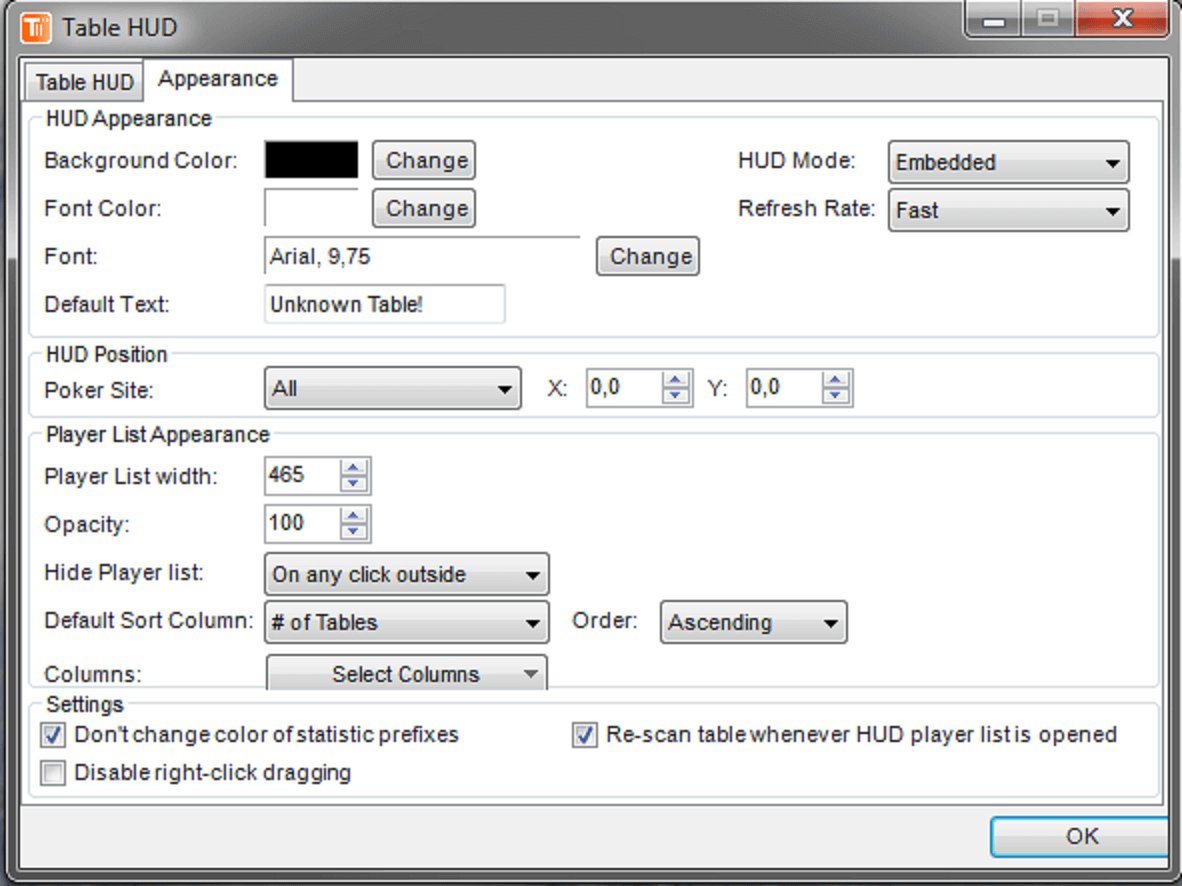Click the white Font Color swatch

tap(311, 208)
